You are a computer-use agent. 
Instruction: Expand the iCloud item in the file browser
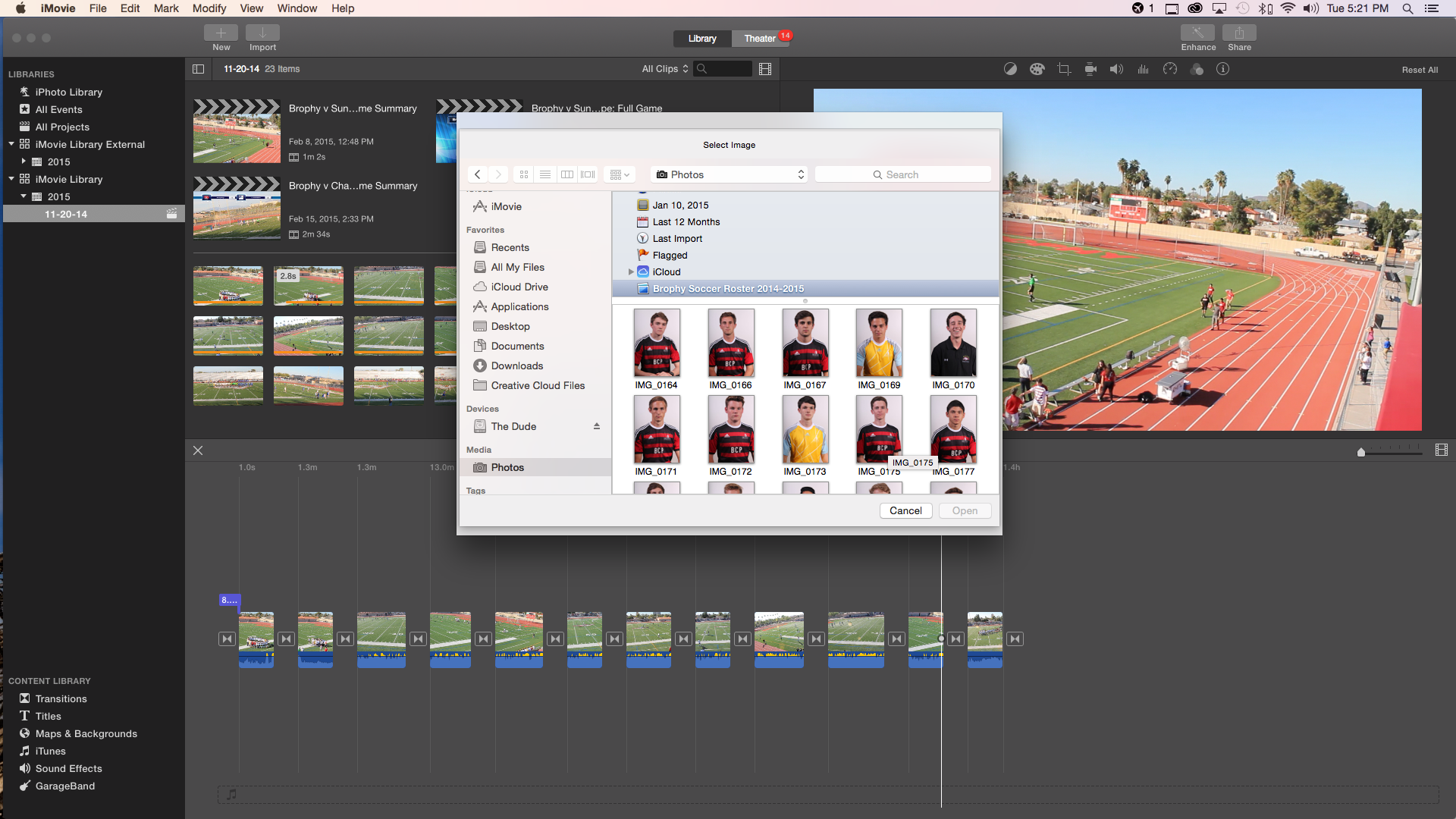point(630,271)
